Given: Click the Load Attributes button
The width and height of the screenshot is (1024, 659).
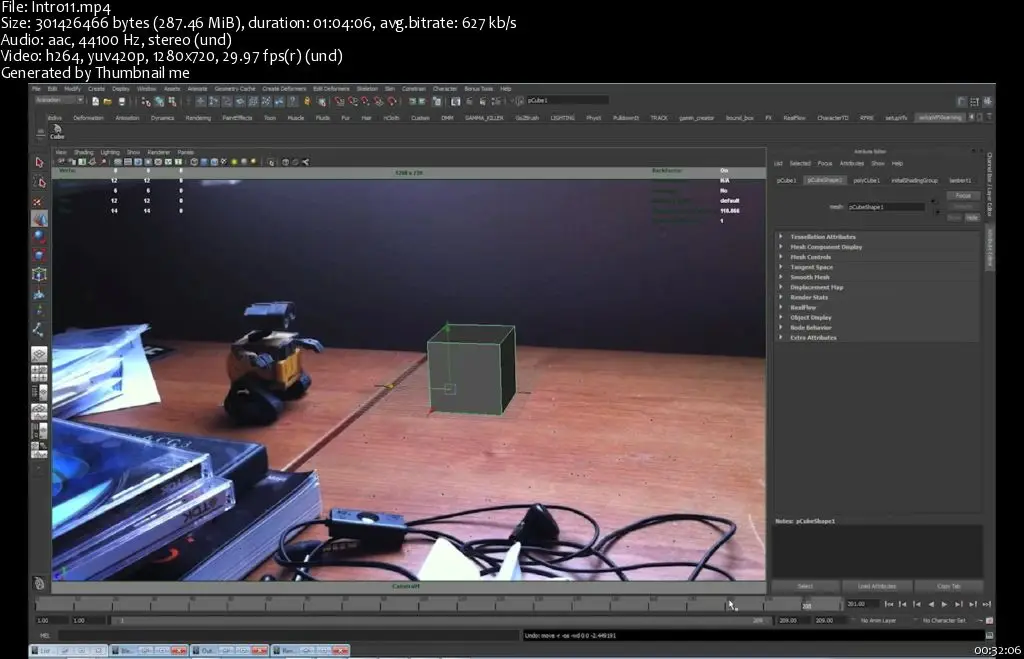Looking at the screenshot, I should click(x=877, y=587).
